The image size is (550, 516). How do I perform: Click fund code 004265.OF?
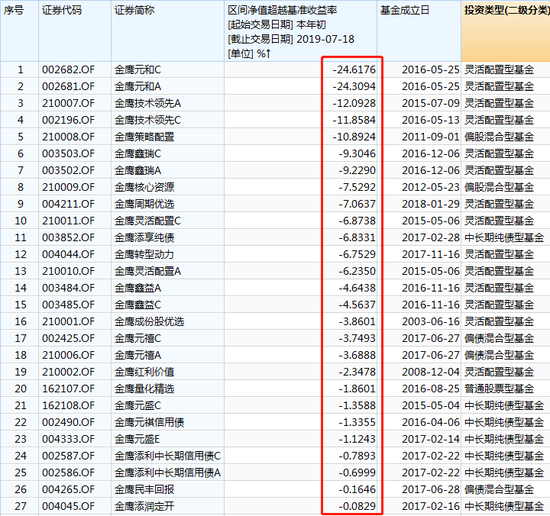(68, 489)
